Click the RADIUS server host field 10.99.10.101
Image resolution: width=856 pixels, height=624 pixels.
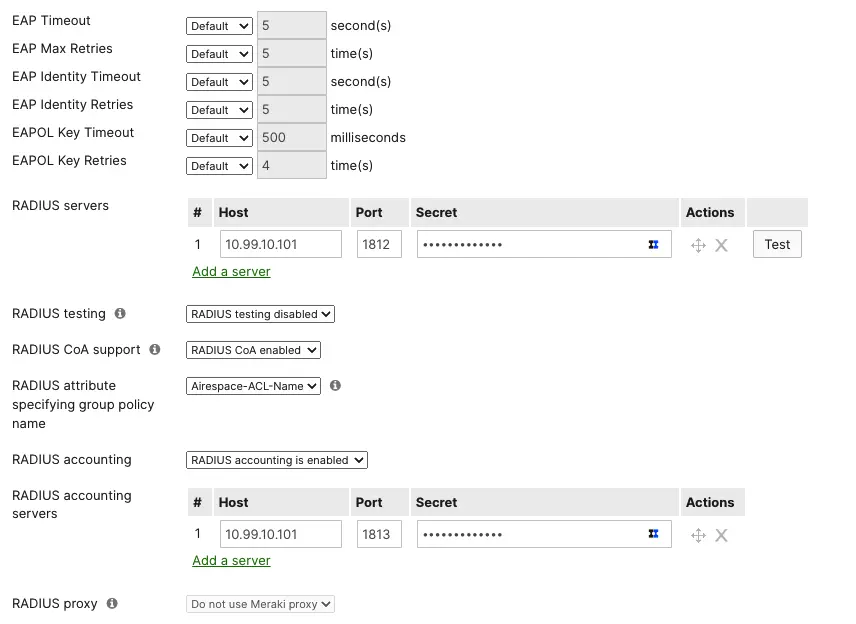pyautogui.click(x=281, y=244)
